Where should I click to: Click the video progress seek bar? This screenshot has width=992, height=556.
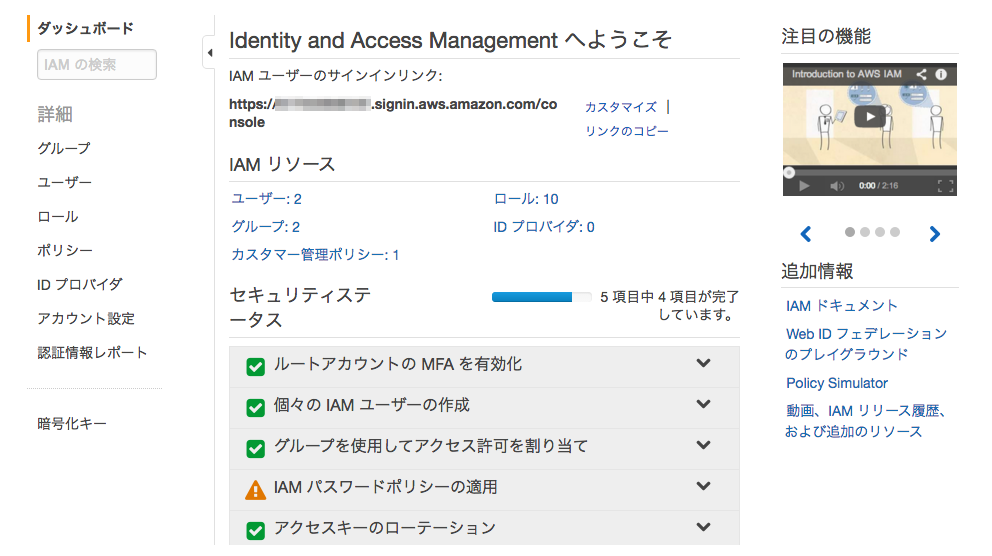pyautogui.click(x=870, y=172)
